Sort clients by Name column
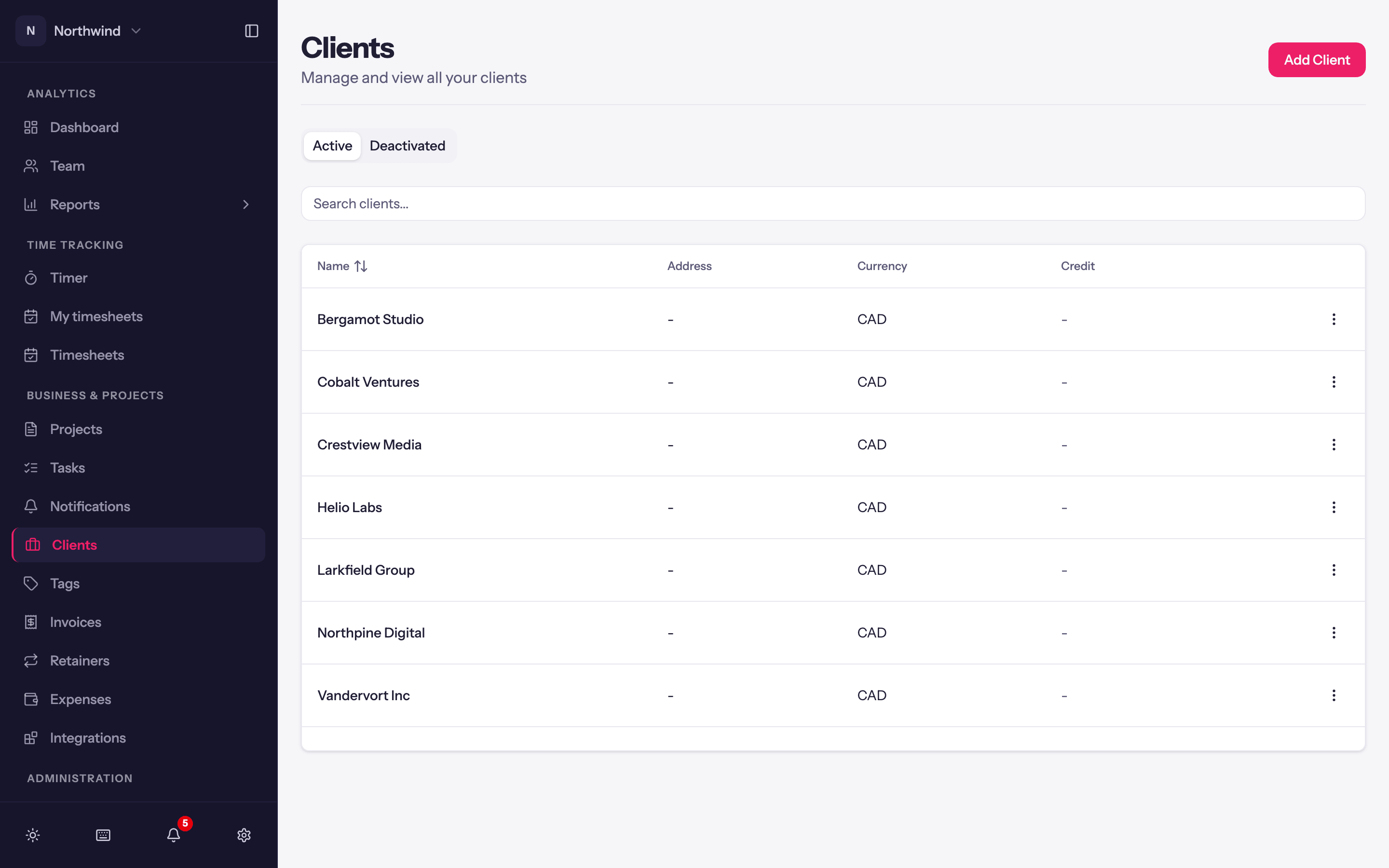This screenshot has width=1389, height=868. point(342,266)
